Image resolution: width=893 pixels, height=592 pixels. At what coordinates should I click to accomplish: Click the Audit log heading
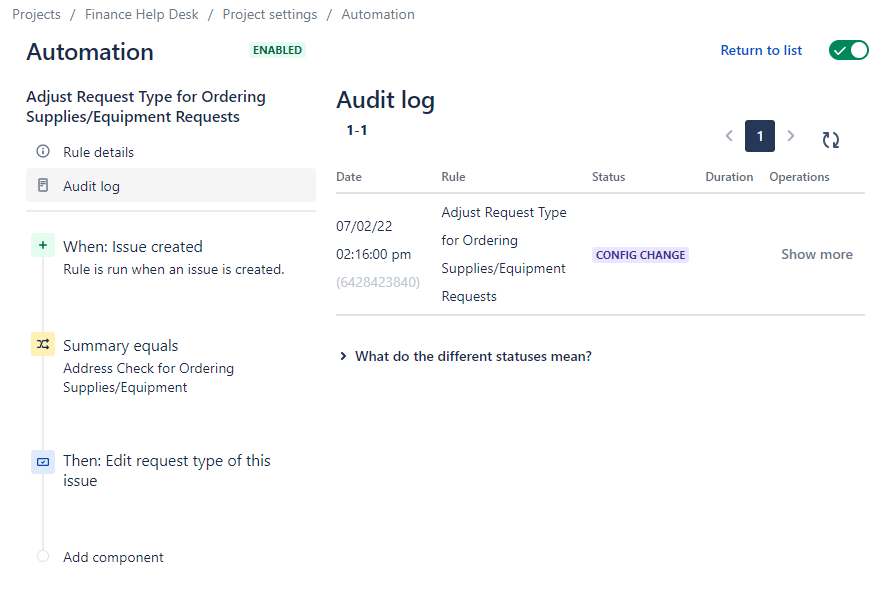pos(386,100)
